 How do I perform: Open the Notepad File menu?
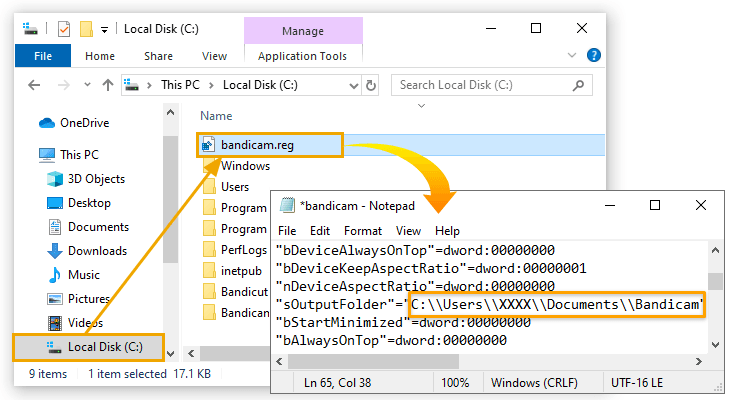point(287,231)
